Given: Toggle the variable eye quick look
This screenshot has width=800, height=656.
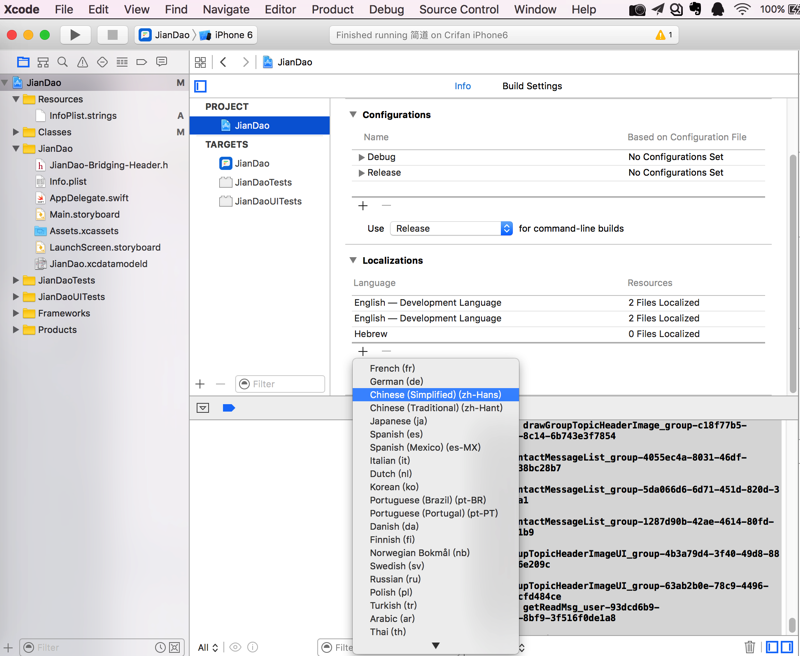Looking at the screenshot, I should pyautogui.click(x=235, y=647).
